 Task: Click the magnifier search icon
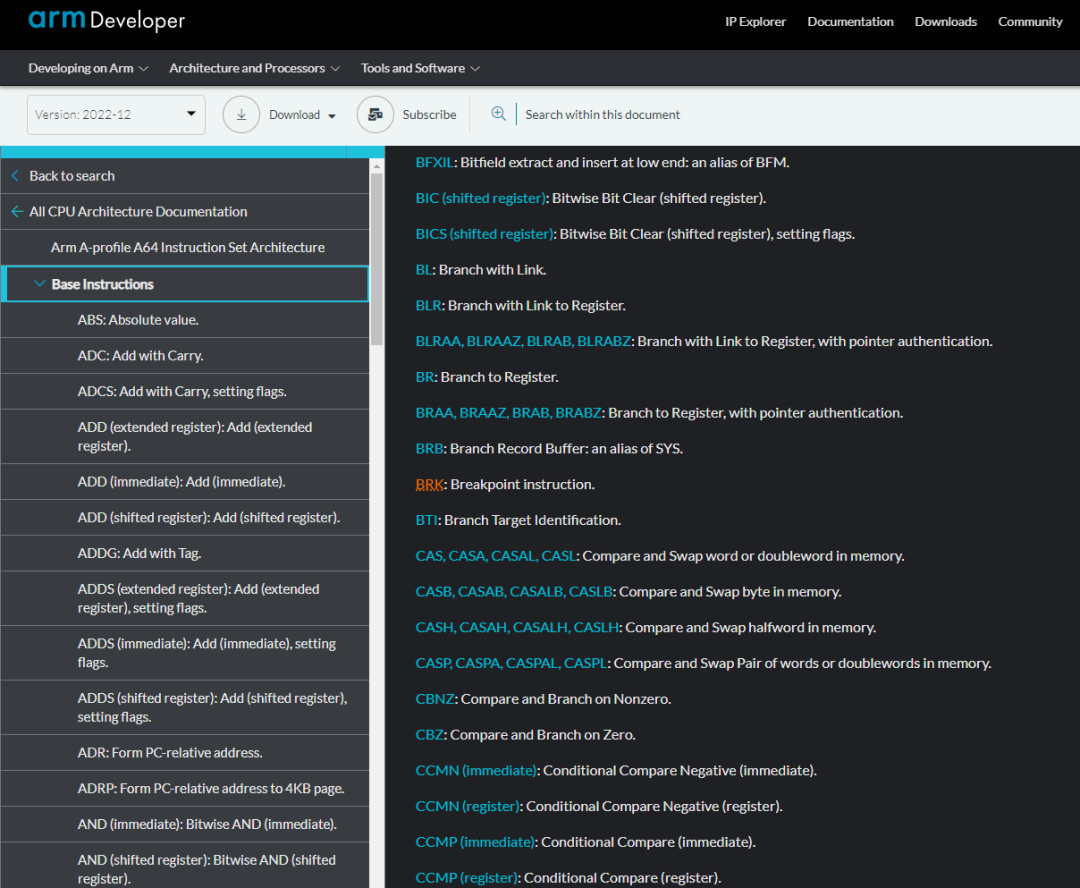[498, 114]
